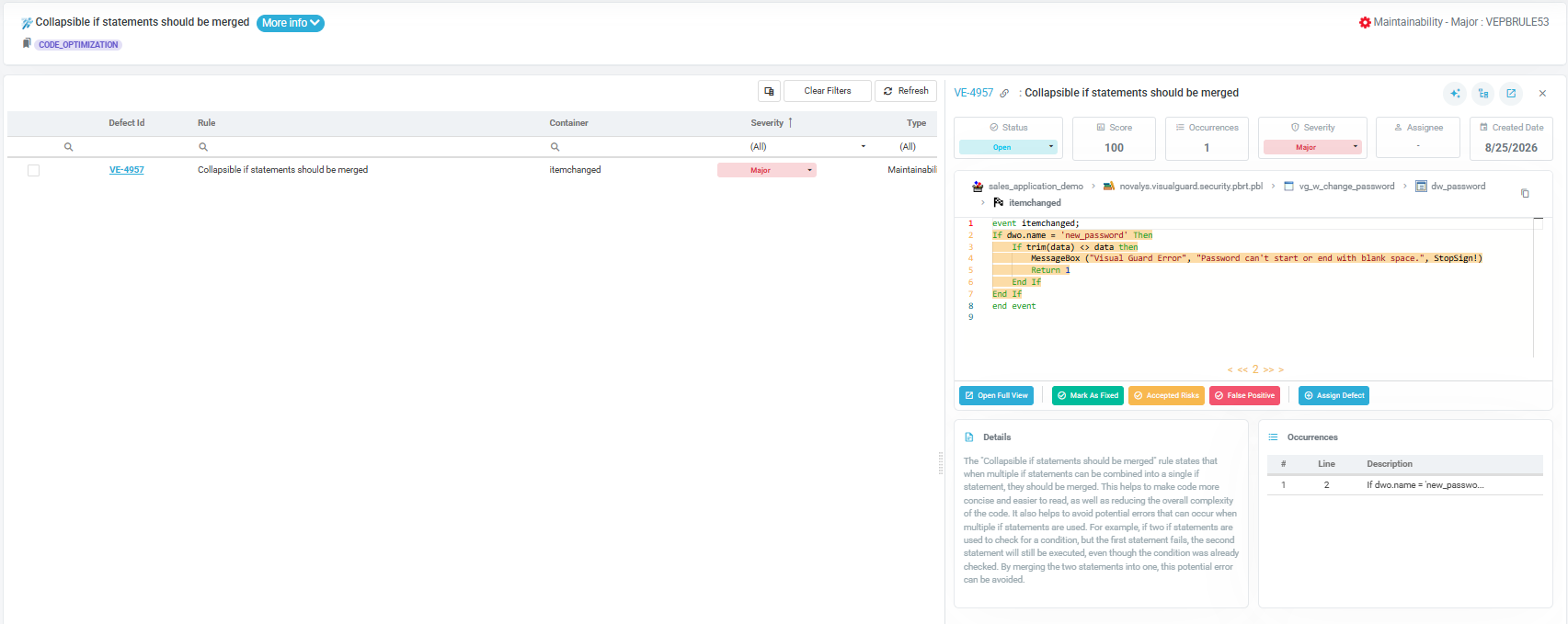1568x624 pixels.
Task: Close the defect detail panel
Action: (x=1542, y=93)
